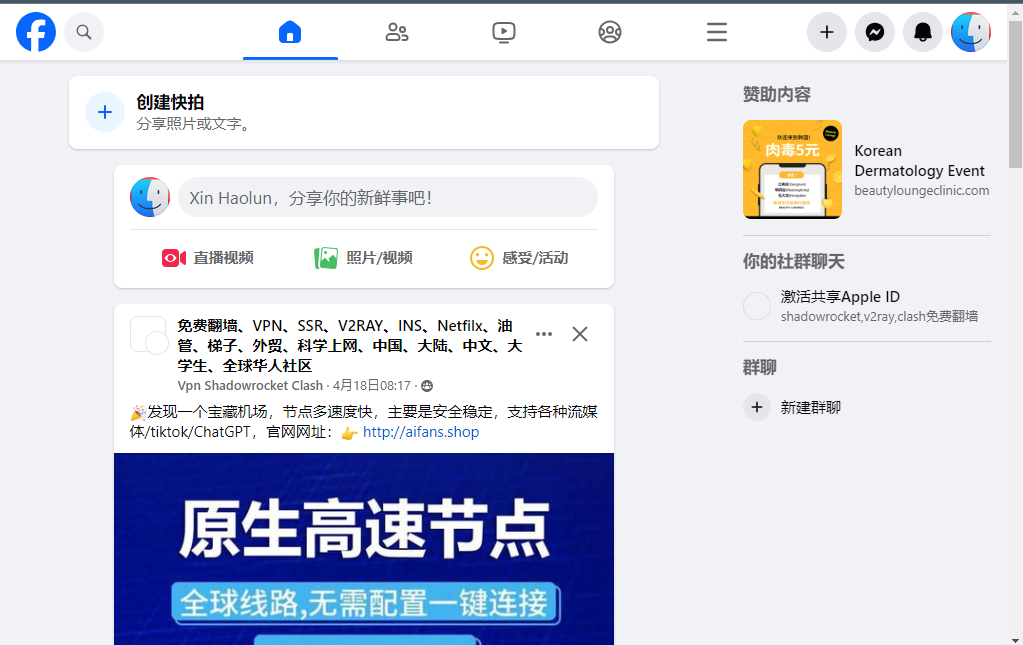This screenshot has height=645, width=1023.
Task: Click the beautyloungeclinic.com ad URL
Action: [x=921, y=190]
